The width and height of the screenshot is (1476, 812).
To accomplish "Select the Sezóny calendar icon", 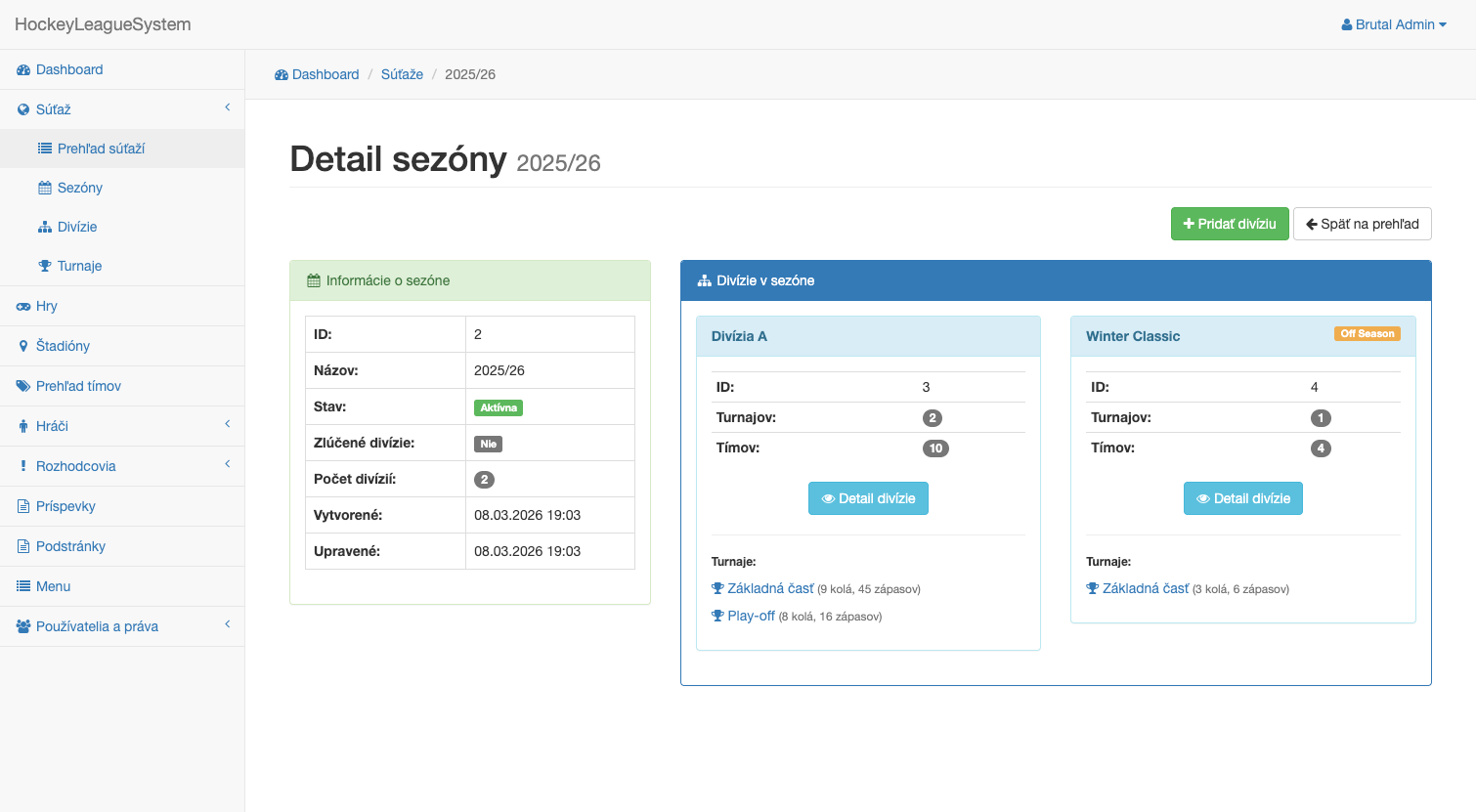I will pyautogui.click(x=46, y=188).
